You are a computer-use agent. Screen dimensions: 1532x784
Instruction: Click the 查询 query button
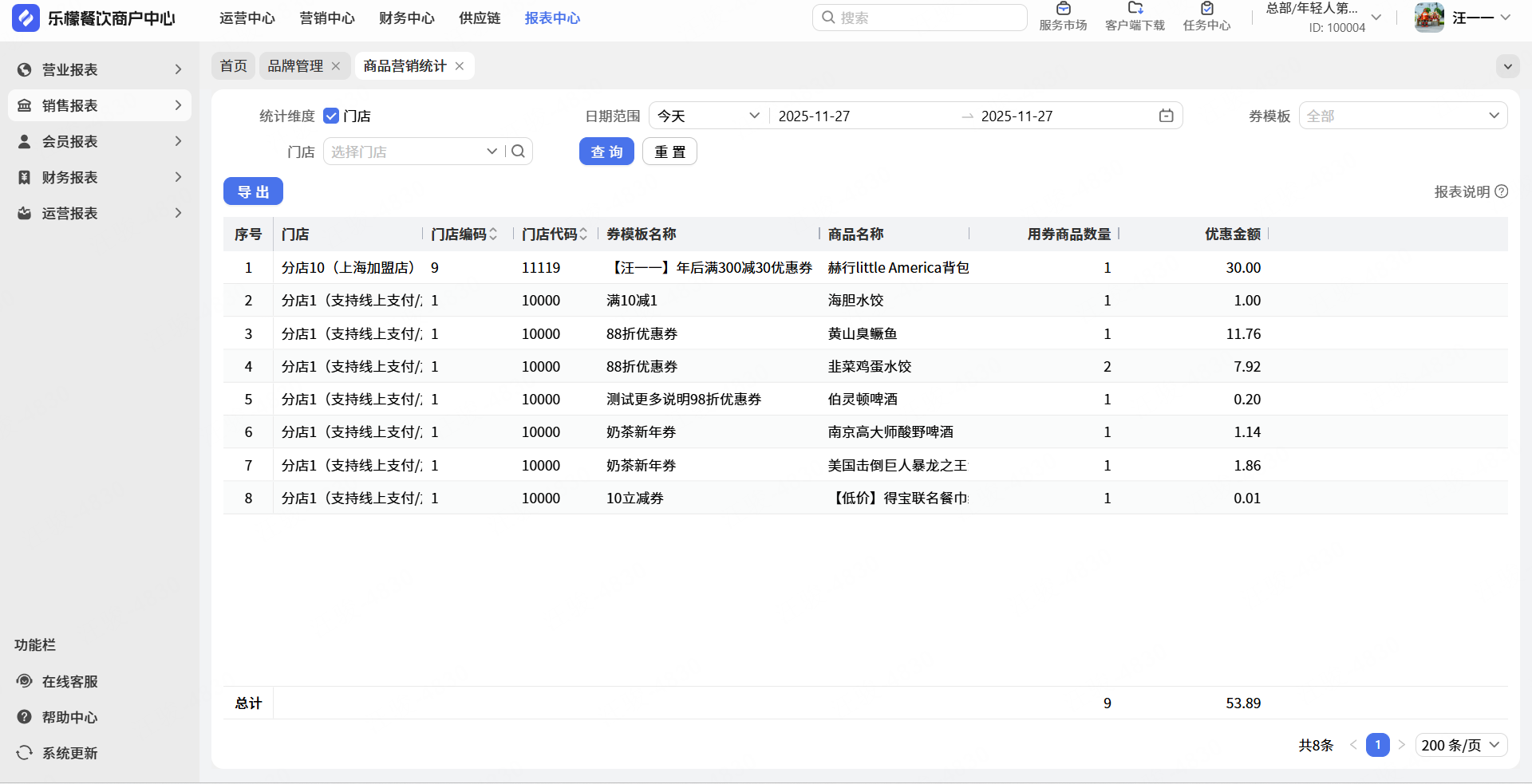tap(606, 152)
